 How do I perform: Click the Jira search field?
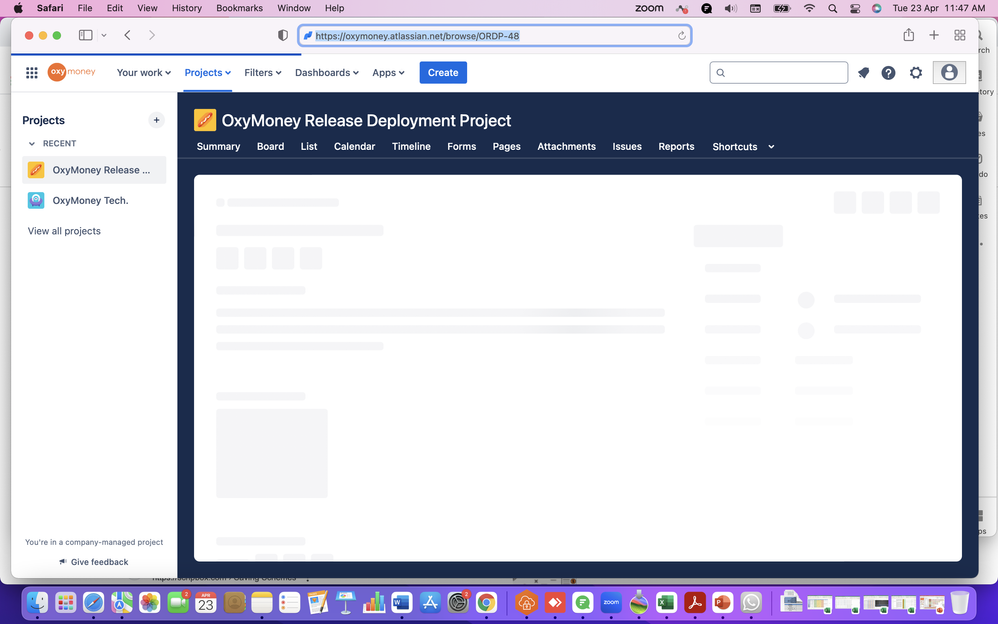pos(778,73)
